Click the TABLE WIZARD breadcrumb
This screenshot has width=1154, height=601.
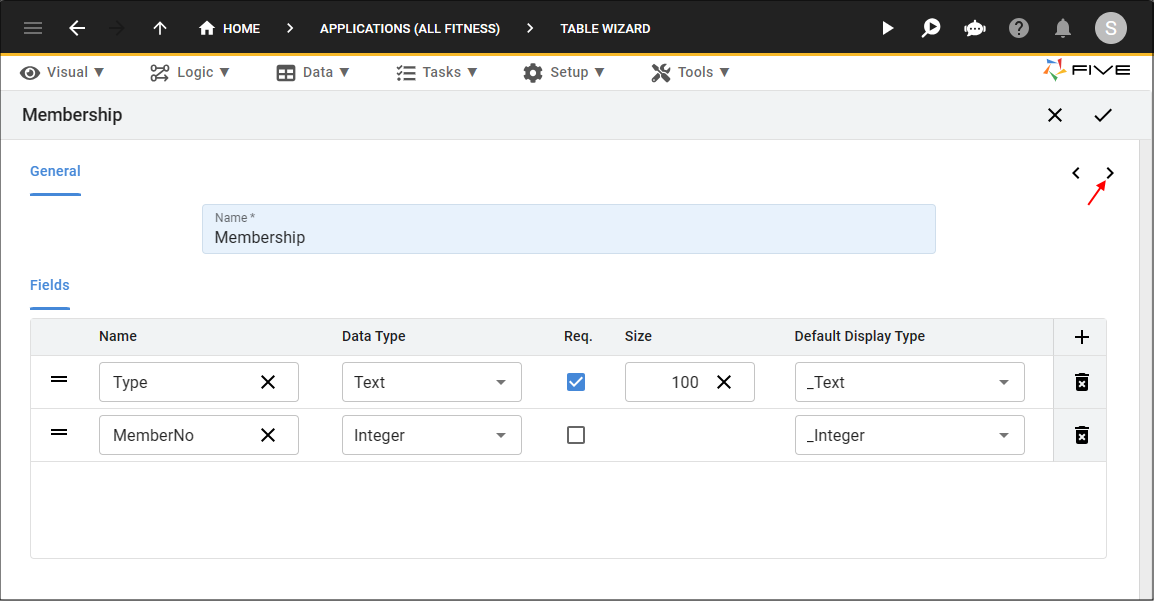coord(605,29)
